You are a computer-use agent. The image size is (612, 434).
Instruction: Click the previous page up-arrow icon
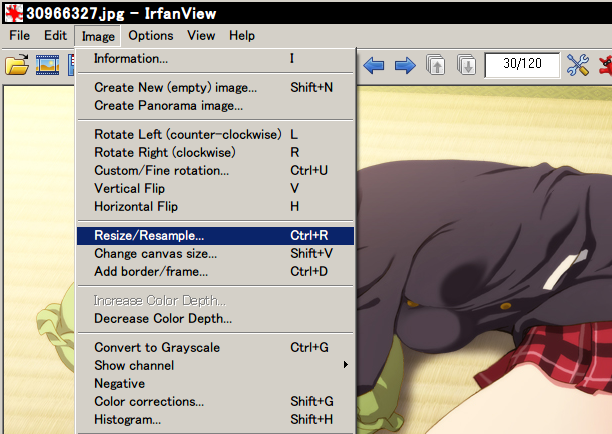click(436, 65)
